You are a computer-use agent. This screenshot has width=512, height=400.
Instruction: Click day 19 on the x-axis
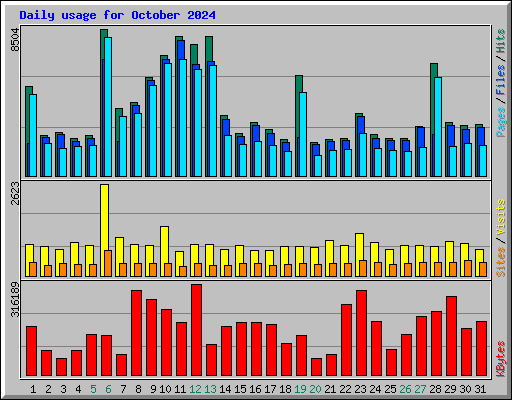coord(300,389)
